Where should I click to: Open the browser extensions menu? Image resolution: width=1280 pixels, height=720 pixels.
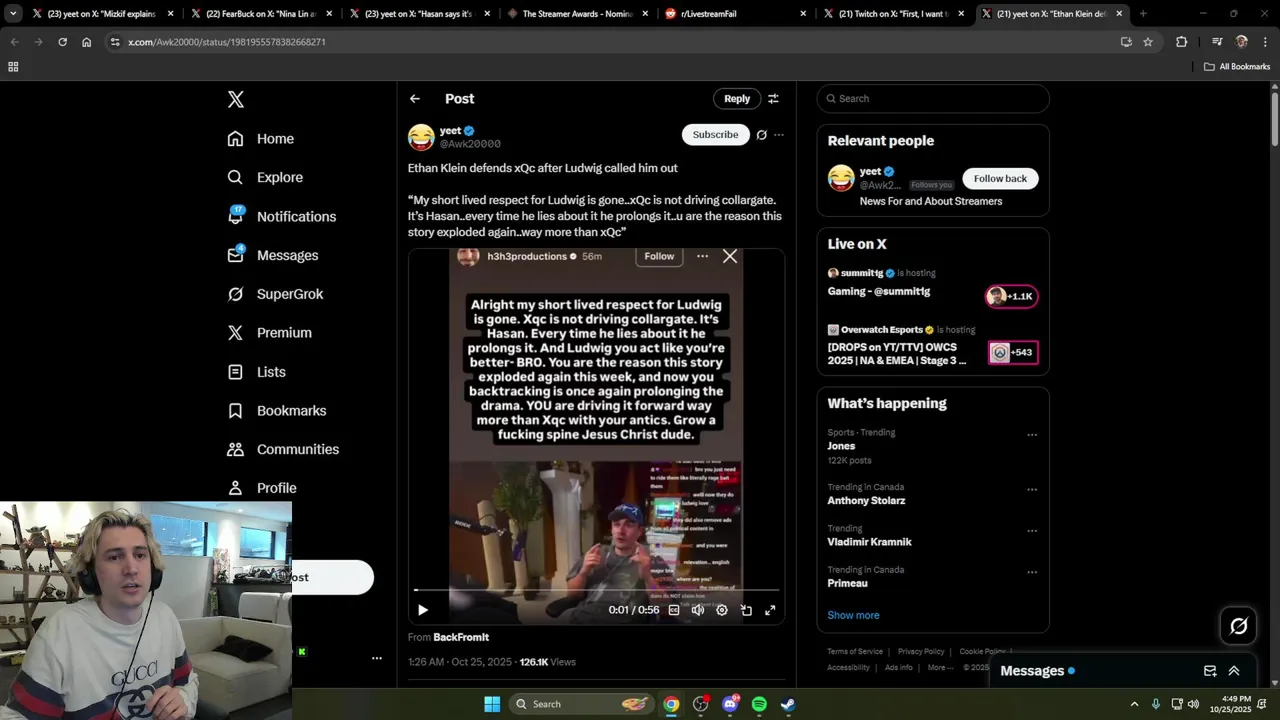coord(1181,42)
